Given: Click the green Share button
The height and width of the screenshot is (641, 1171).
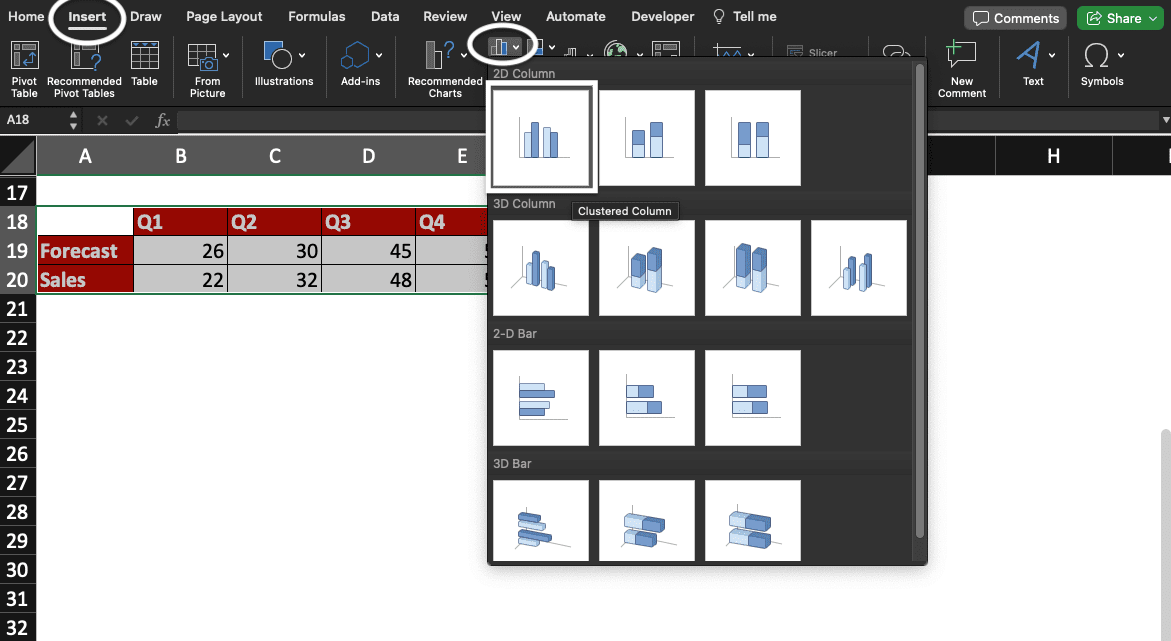Looking at the screenshot, I should coord(1119,18).
